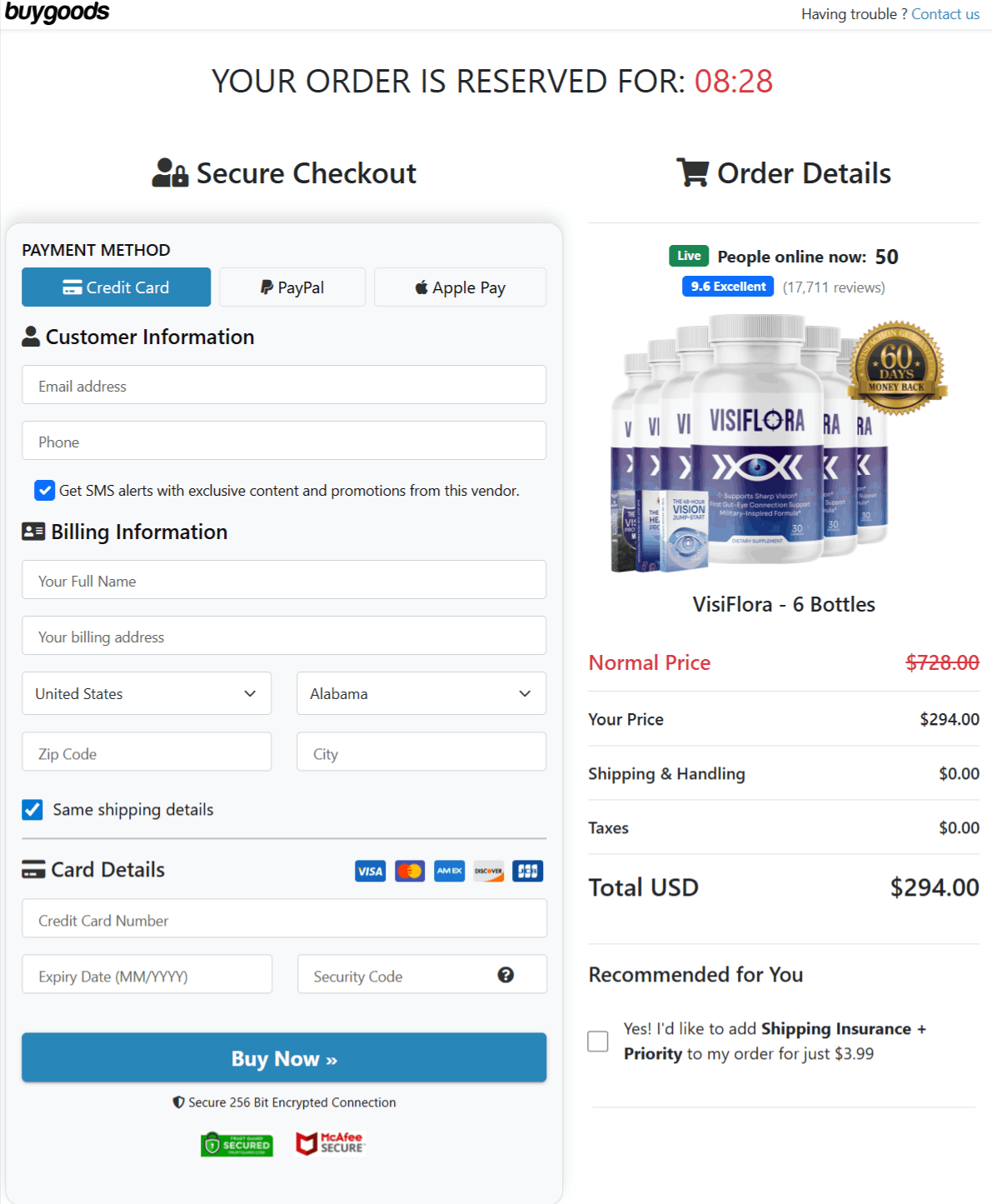Image resolution: width=992 pixels, height=1204 pixels.
Task: Click the Trust Guard Secured badge
Action: tap(237, 1143)
